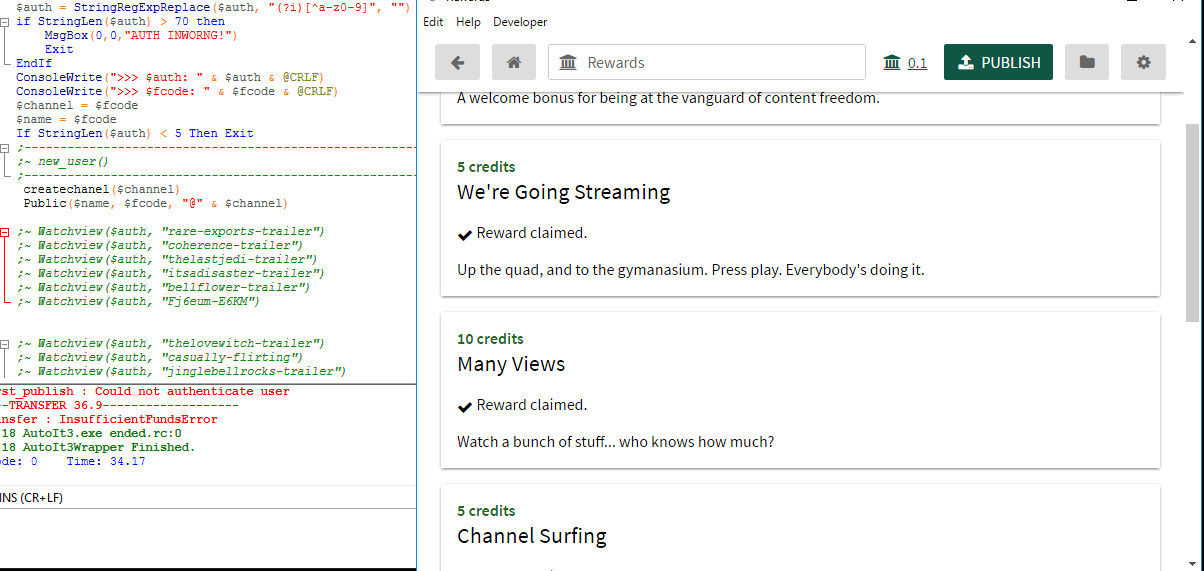Click the Watchview jinglebellrocks-trailer line
This screenshot has height=571, width=1204.
tap(181, 371)
